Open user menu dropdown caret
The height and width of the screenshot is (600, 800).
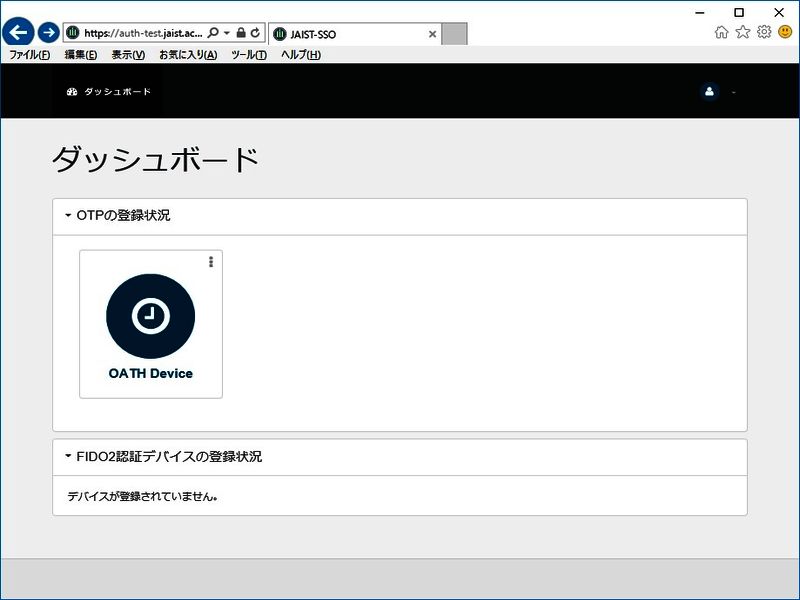click(734, 92)
